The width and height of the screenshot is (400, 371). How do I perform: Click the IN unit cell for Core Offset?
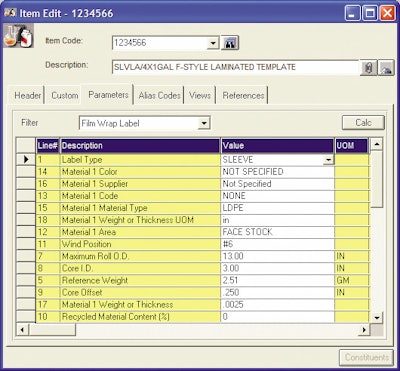pyautogui.click(x=352, y=292)
